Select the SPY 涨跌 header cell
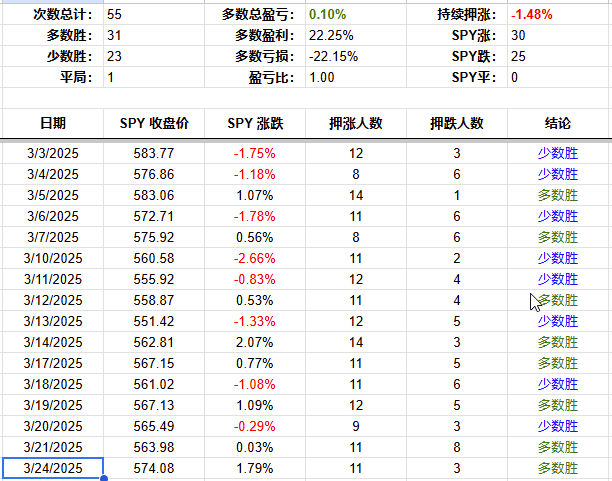 click(255, 124)
